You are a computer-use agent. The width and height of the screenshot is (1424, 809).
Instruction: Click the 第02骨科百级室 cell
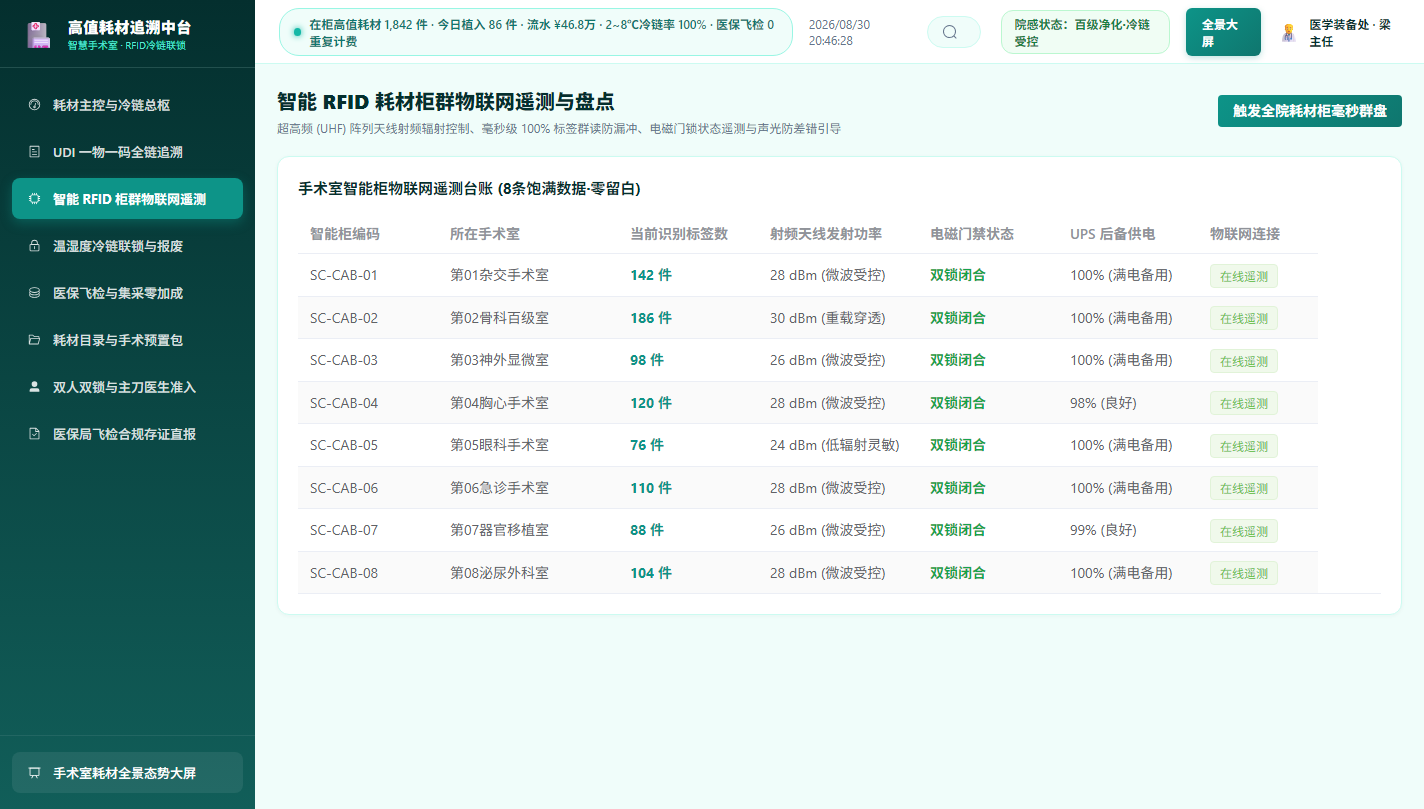click(499, 318)
